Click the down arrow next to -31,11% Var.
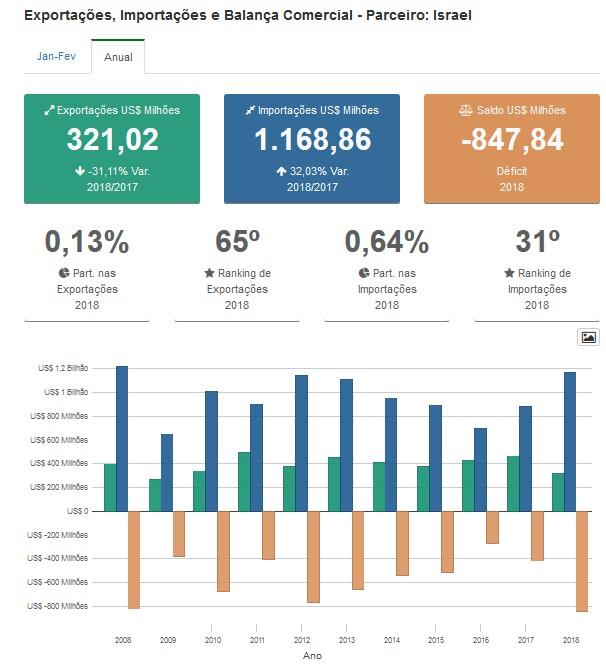606x664 pixels. click(79, 171)
